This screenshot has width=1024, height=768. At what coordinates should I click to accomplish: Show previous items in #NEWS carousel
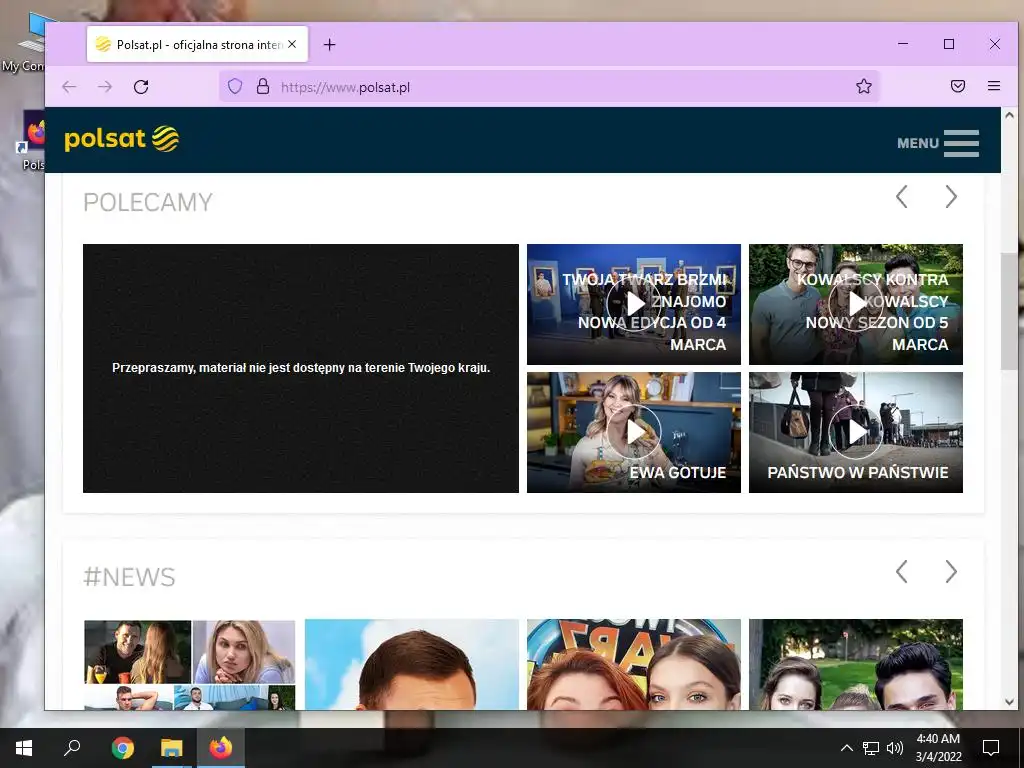[x=901, y=571]
